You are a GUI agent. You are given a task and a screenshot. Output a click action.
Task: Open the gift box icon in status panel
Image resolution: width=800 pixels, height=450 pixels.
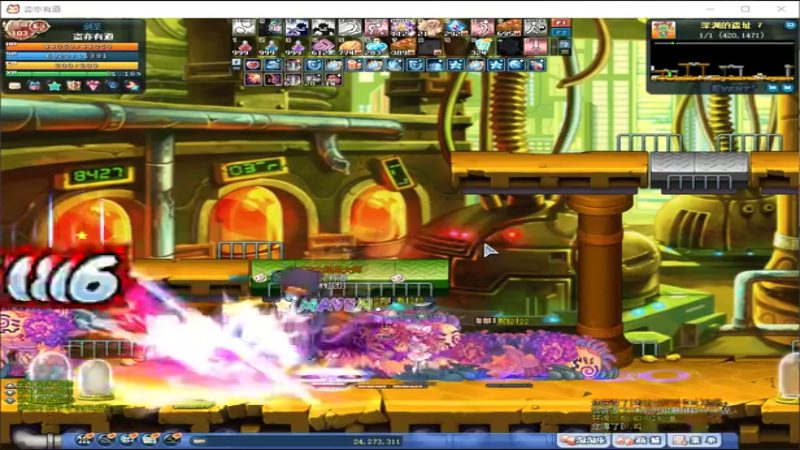point(34,86)
